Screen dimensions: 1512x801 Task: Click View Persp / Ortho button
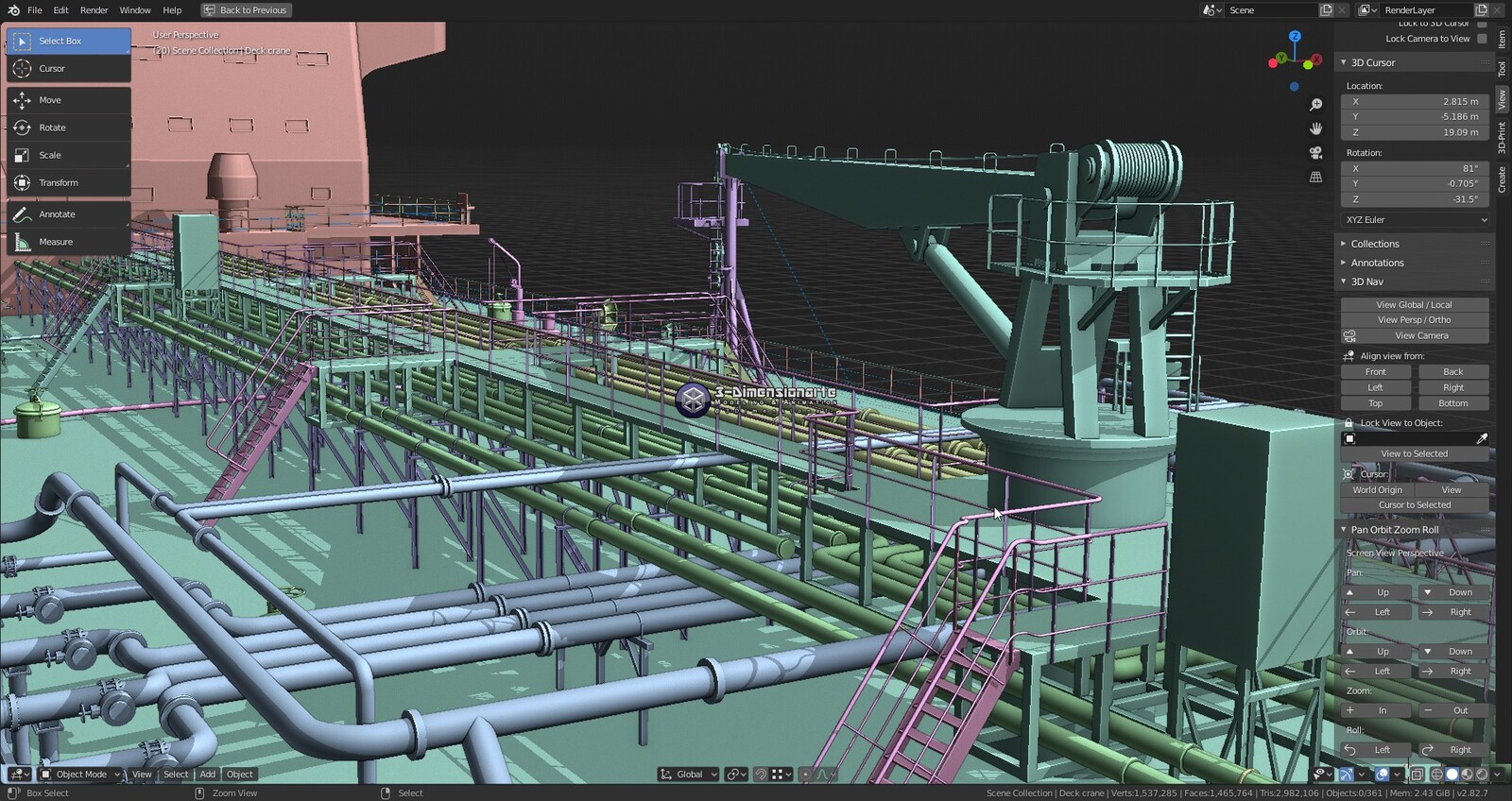tap(1414, 319)
